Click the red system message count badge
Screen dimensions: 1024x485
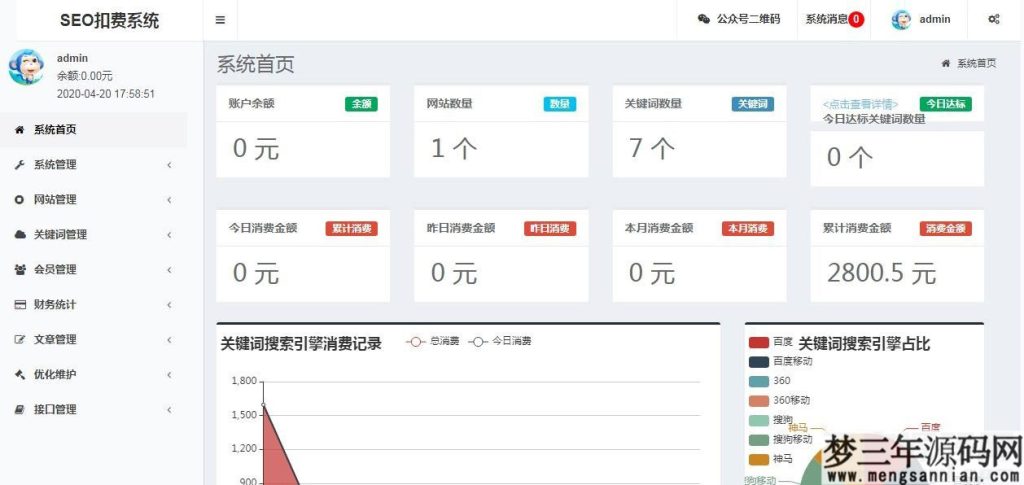point(856,20)
